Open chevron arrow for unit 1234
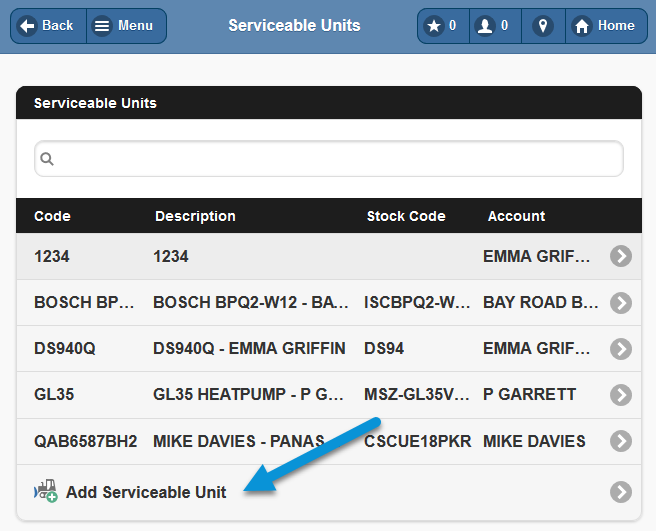The width and height of the screenshot is (656, 531). 621,256
